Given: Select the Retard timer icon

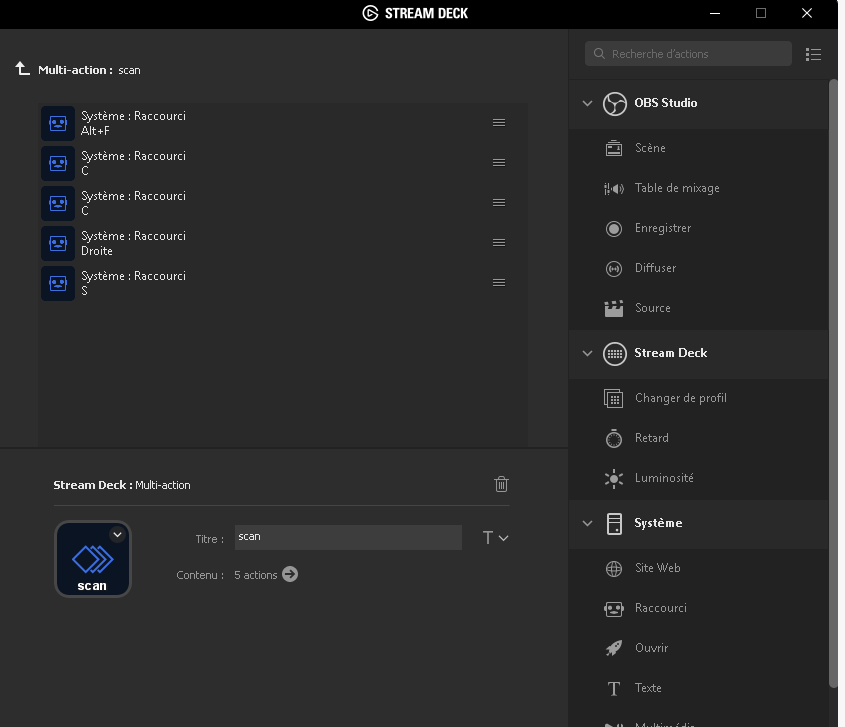Looking at the screenshot, I should (x=614, y=438).
